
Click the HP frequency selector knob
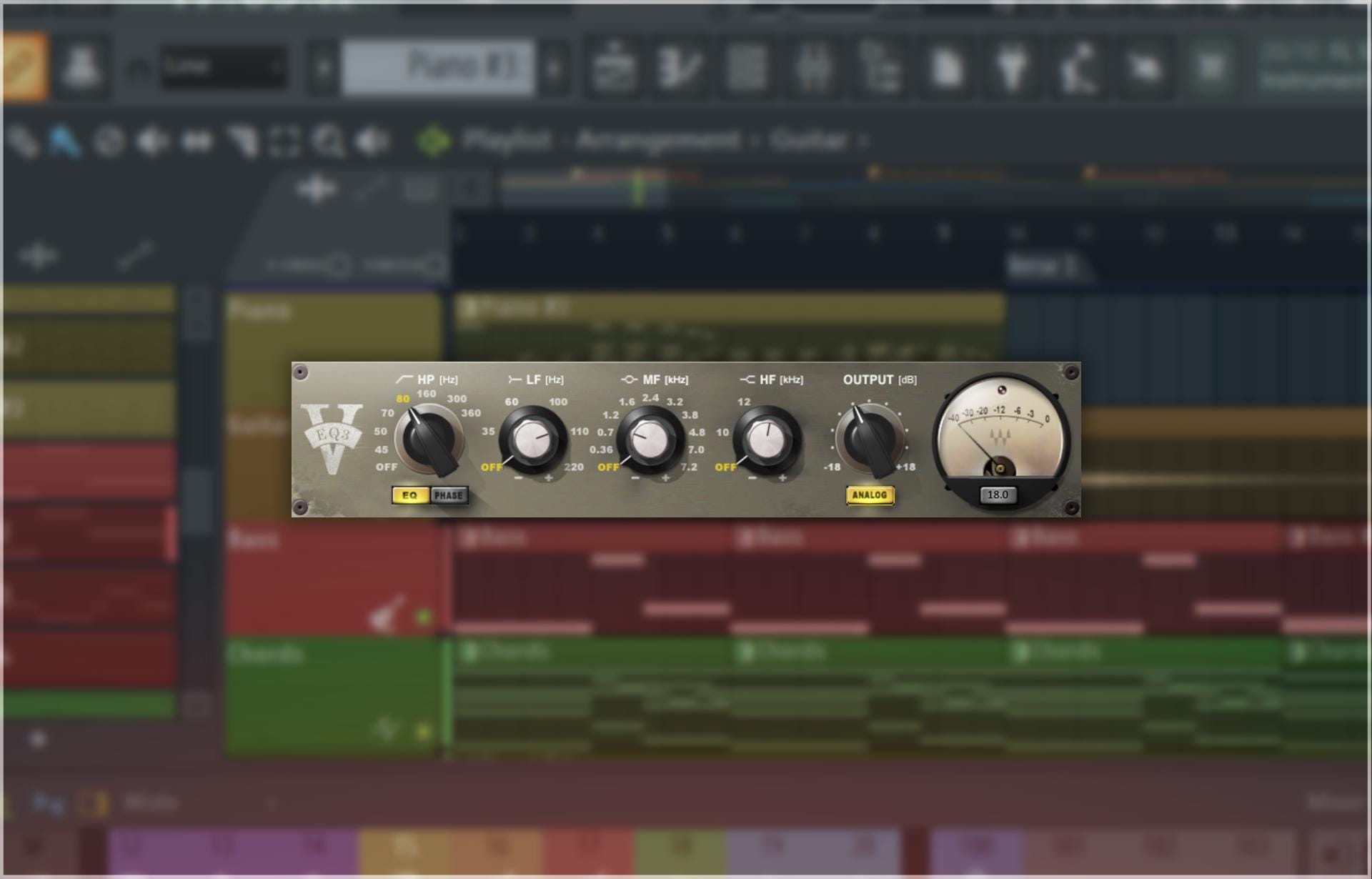[x=429, y=440]
